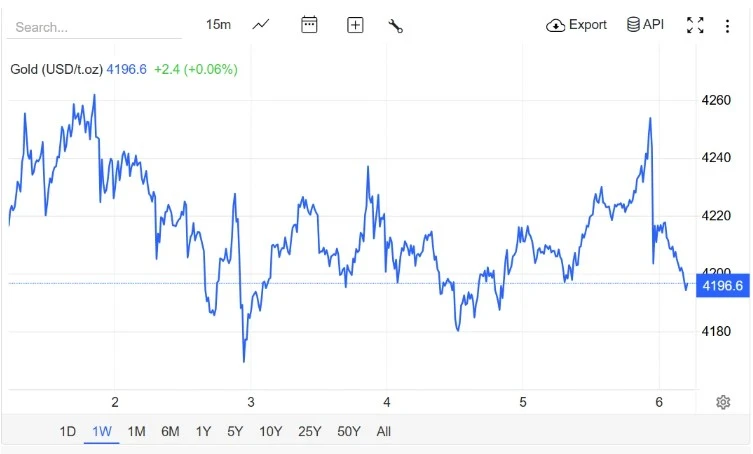Click the 4196.6 current price label

[723, 286]
